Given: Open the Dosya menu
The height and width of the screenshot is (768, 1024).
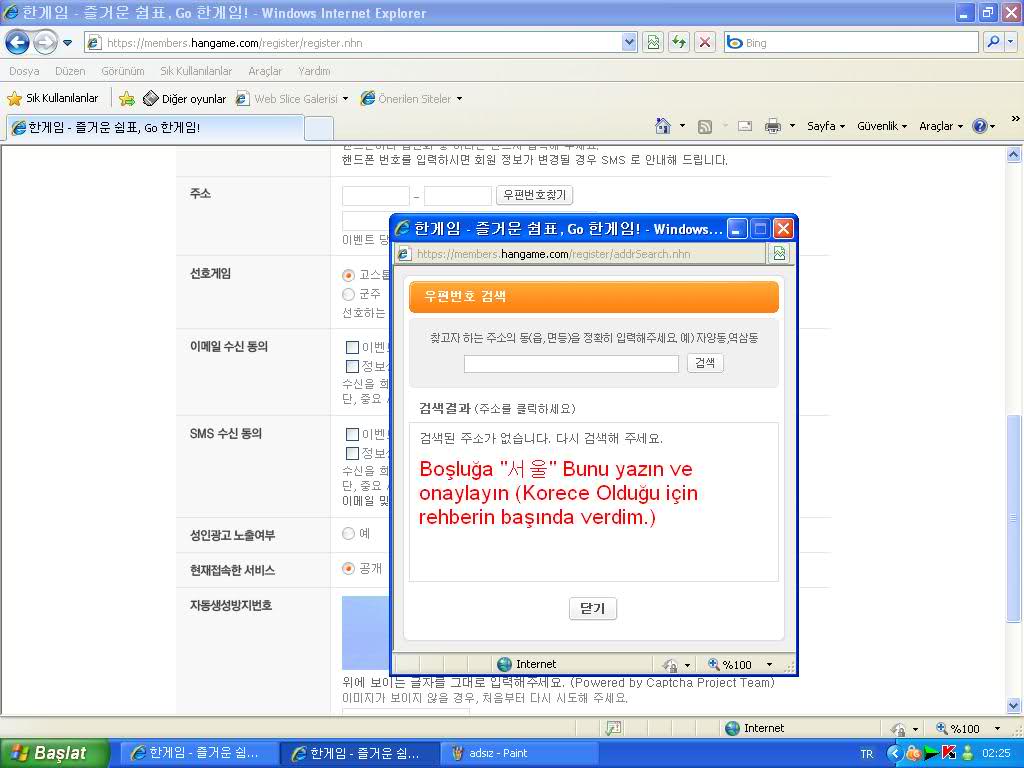Looking at the screenshot, I should click(x=24, y=71).
